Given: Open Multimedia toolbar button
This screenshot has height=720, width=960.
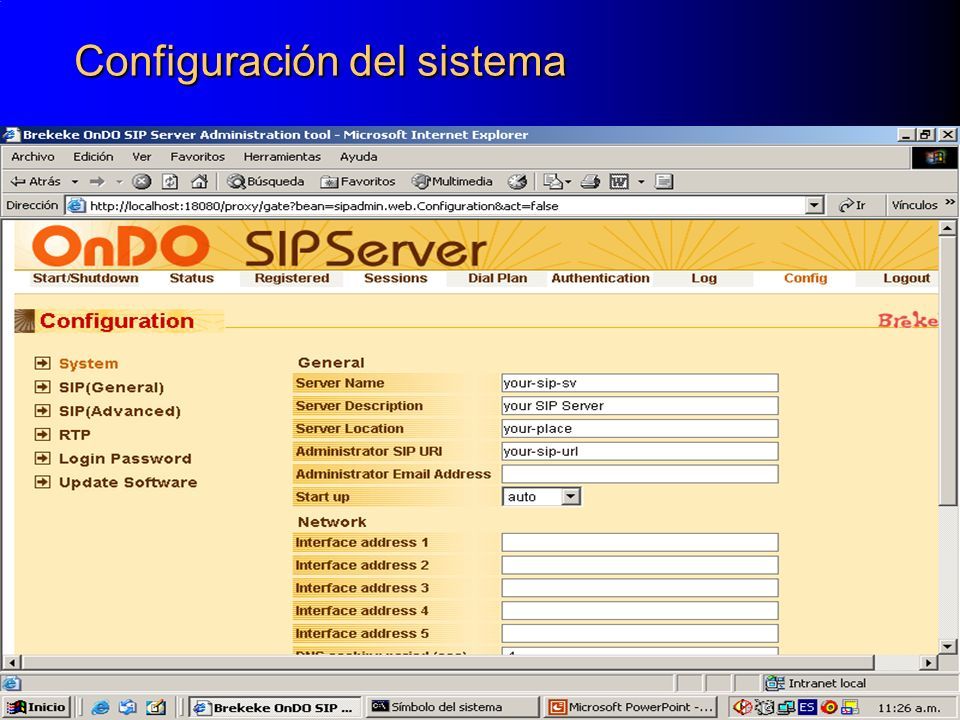Looking at the screenshot, I should (452, 181).
